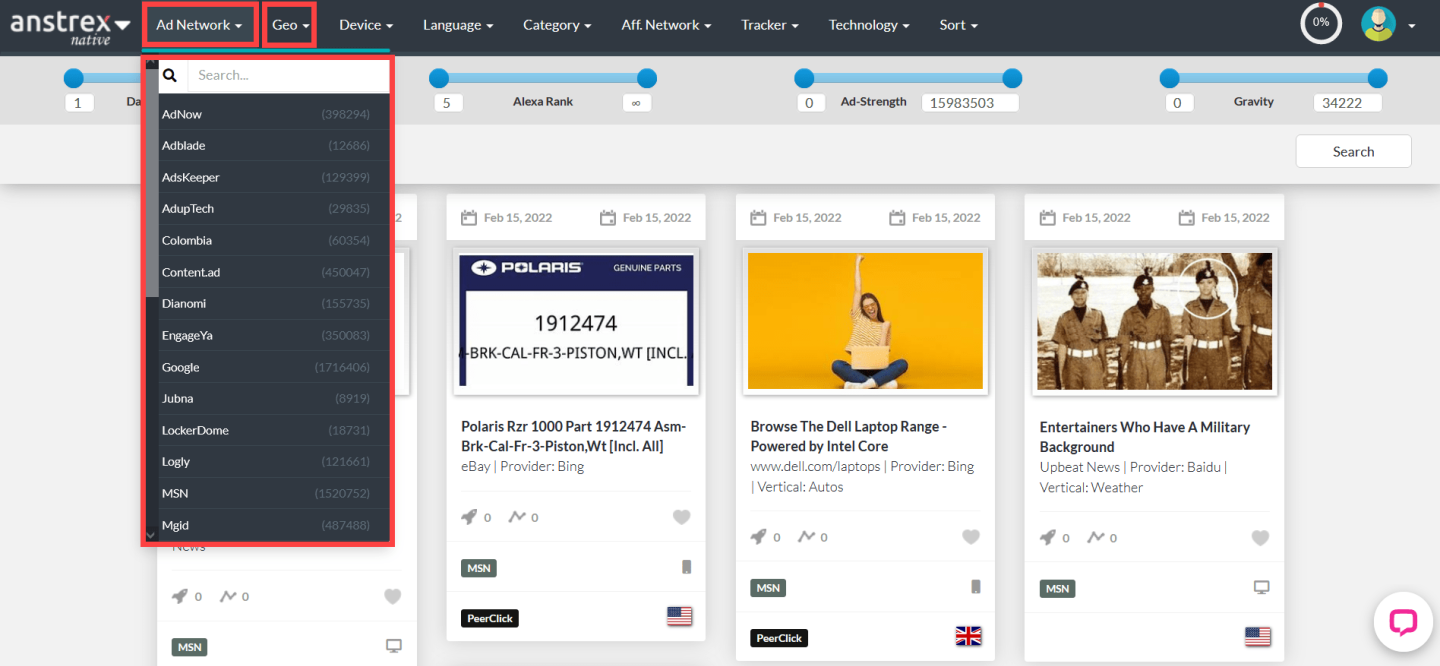The height and width of the screenshot is (666, 1440).
Task: Focus the ad network search input field
Action: 288,75
